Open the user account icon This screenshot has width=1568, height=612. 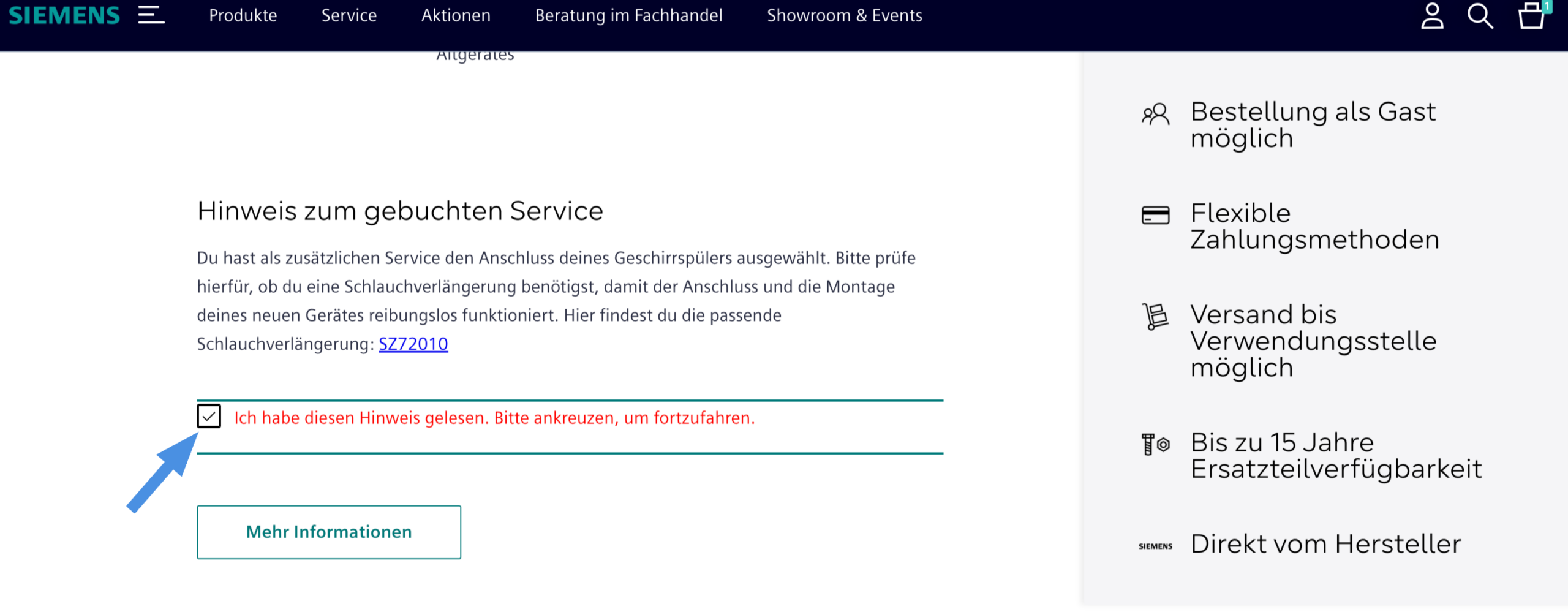[1432, 16]
